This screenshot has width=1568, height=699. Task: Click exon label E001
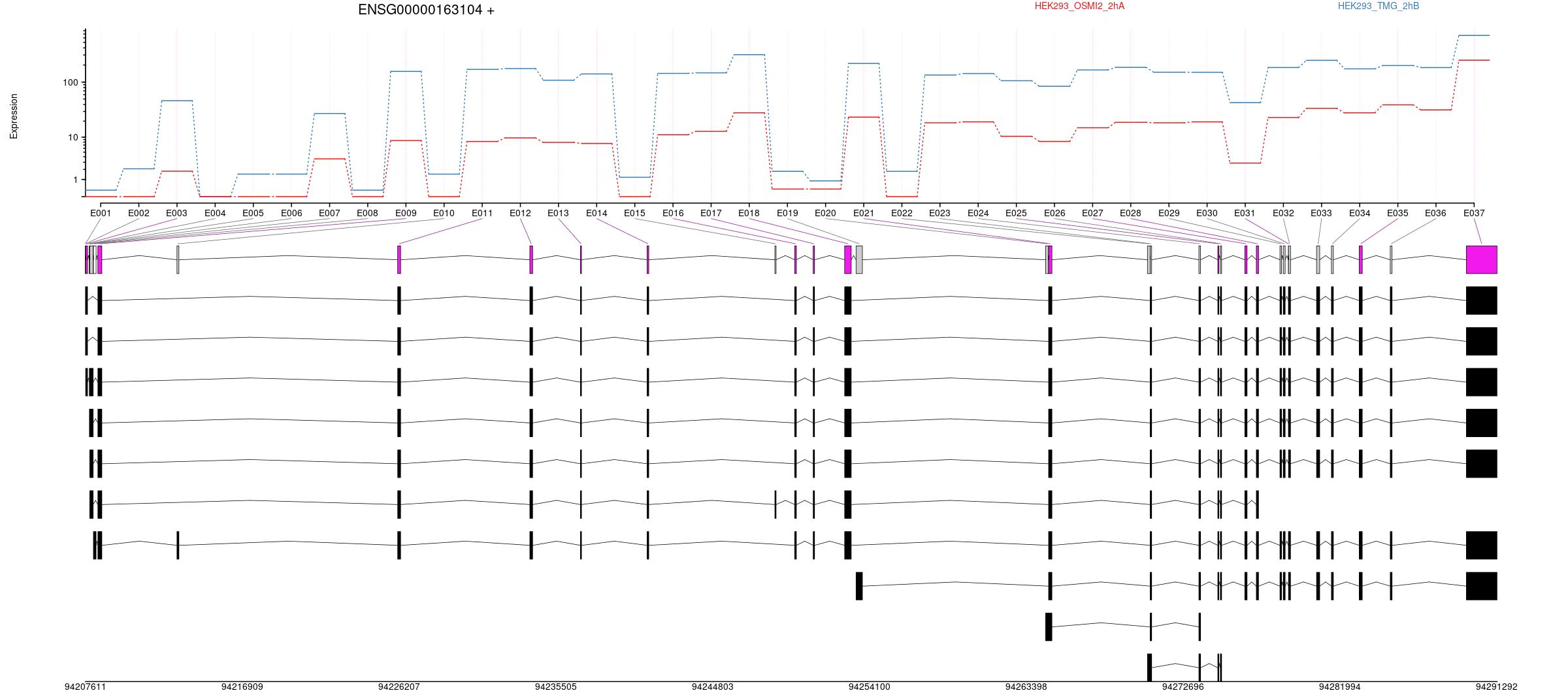click(101, 213)
